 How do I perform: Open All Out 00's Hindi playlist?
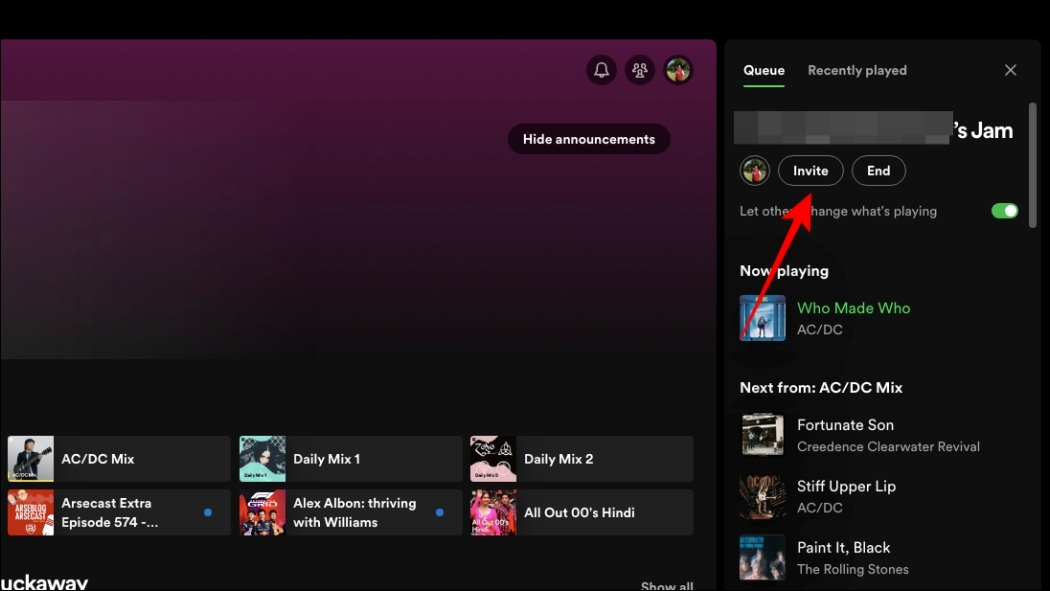[x=580, y=512]
